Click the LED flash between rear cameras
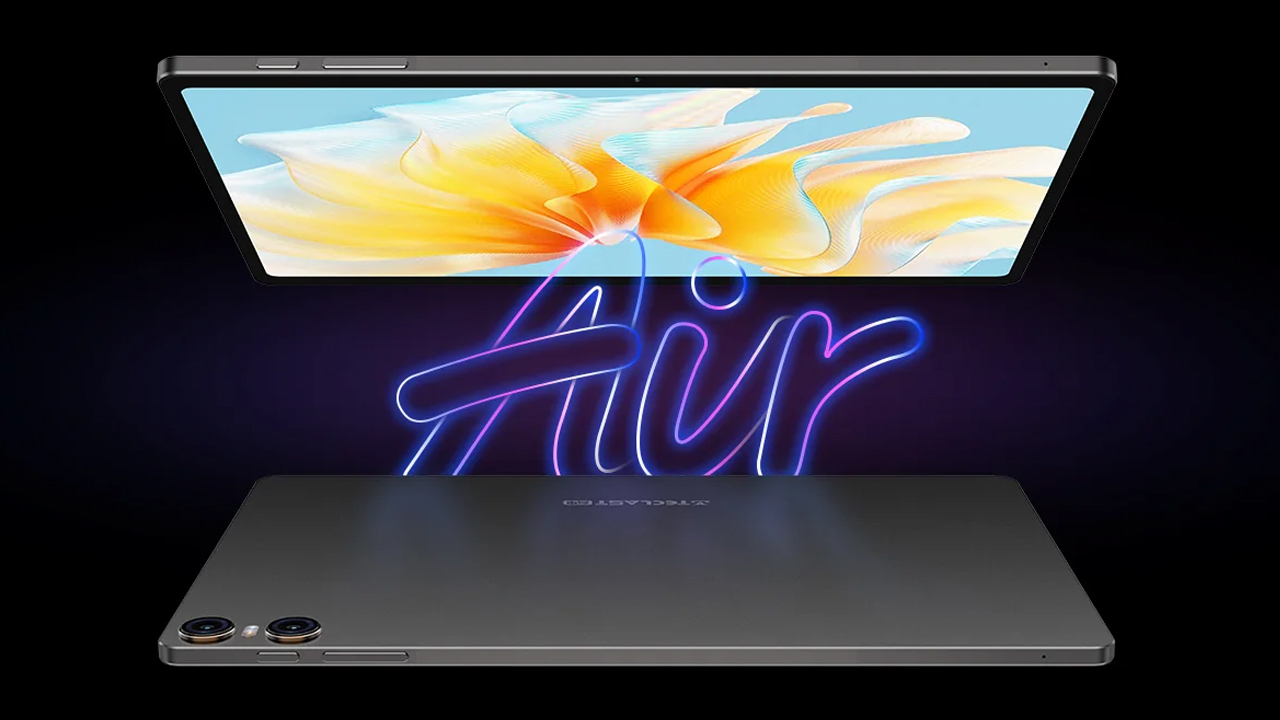 click(251, 630)
